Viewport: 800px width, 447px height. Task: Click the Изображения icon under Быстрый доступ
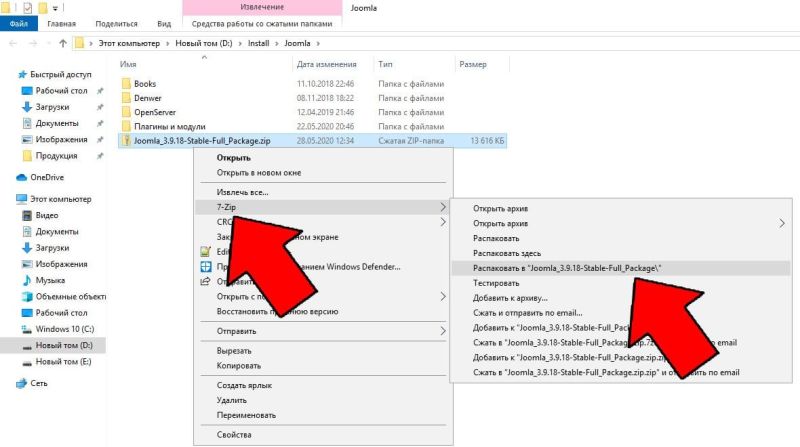pos(27,139)
